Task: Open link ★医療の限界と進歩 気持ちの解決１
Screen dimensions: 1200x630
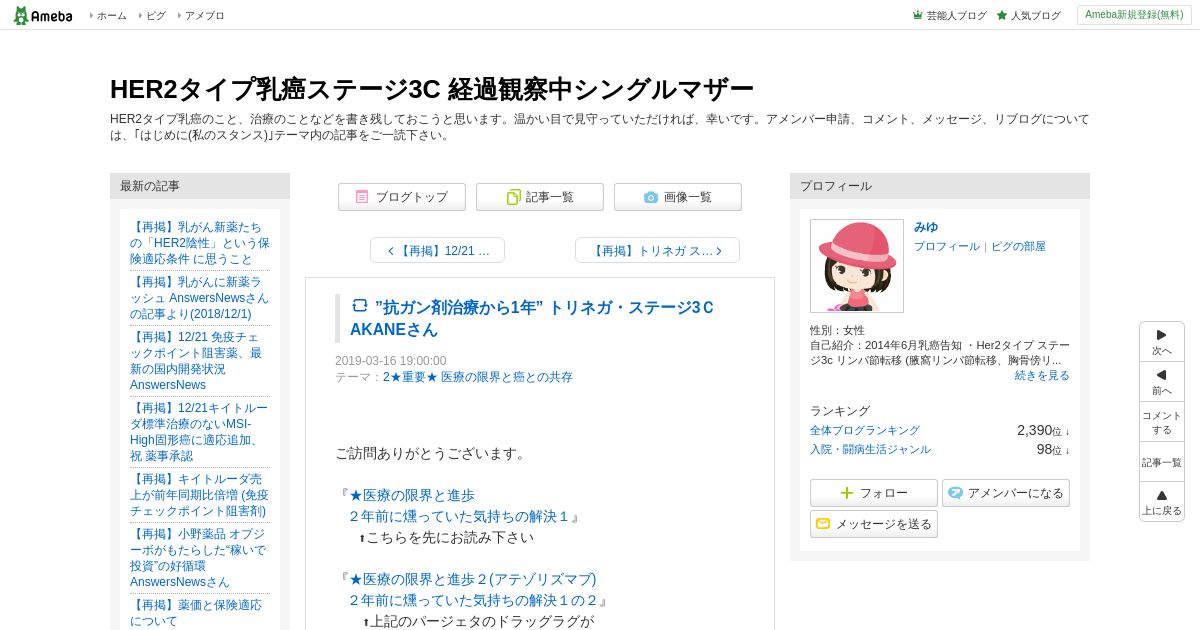Action: (459, 506)
